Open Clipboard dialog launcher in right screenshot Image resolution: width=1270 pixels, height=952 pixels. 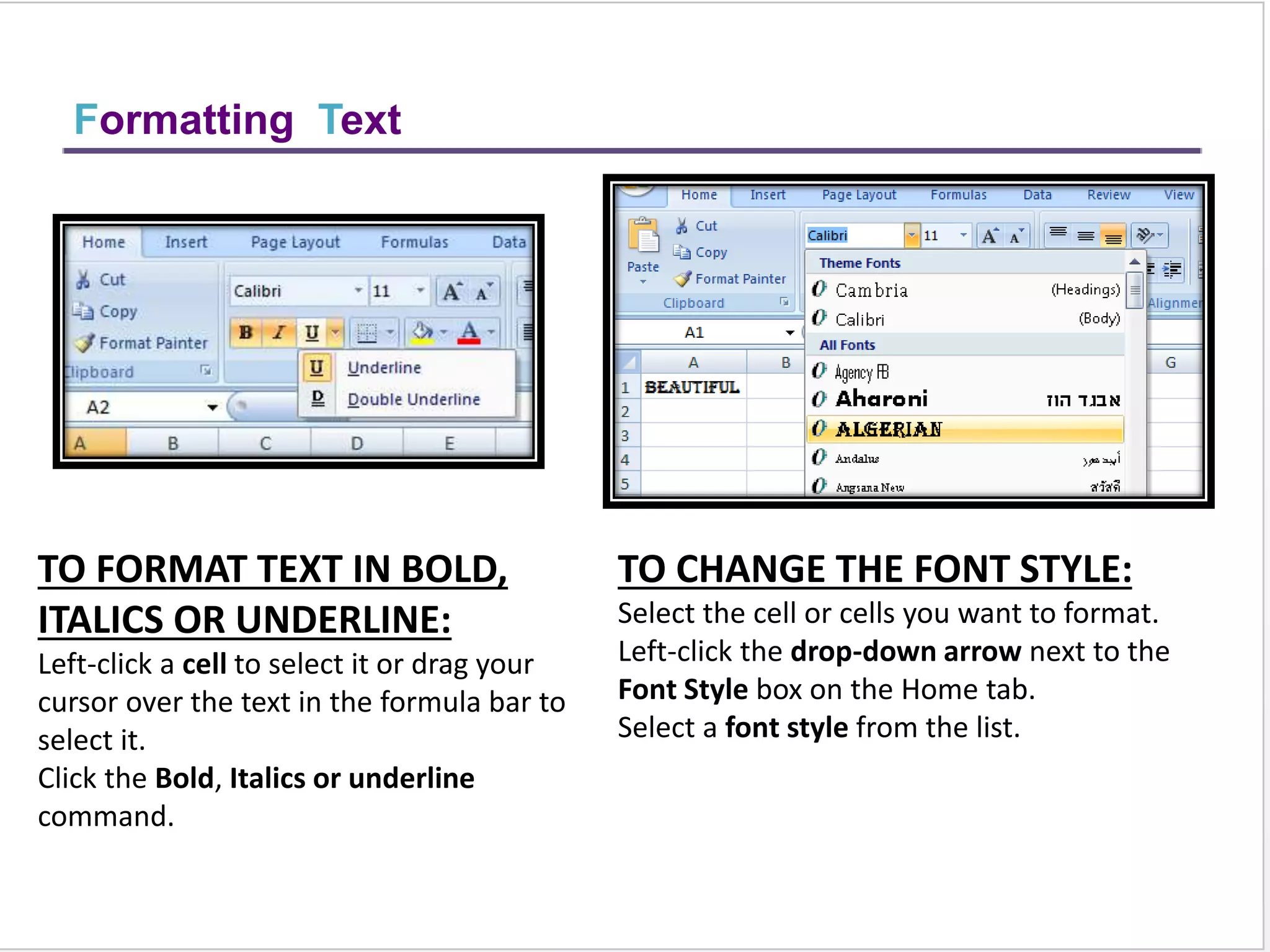(x=784, y=302)
